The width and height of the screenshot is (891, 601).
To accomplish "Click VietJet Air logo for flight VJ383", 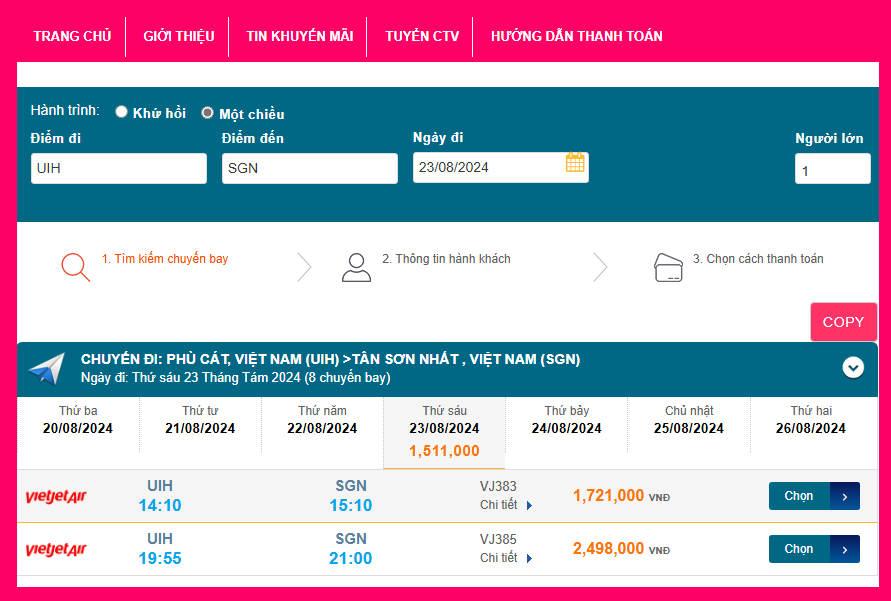I will tap(56, 497).
